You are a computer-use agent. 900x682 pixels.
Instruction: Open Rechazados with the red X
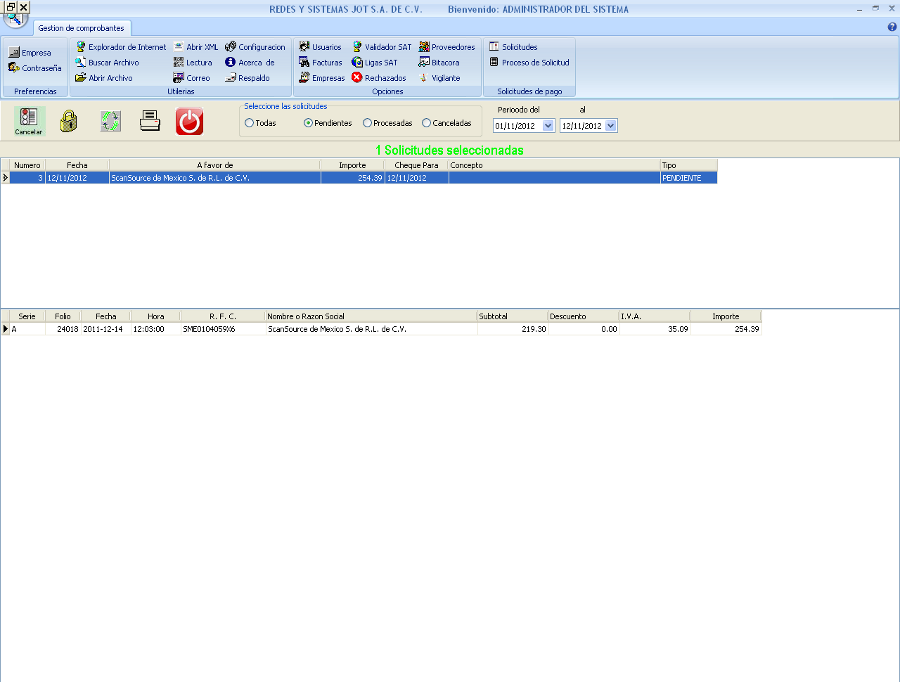coord(378,77)
